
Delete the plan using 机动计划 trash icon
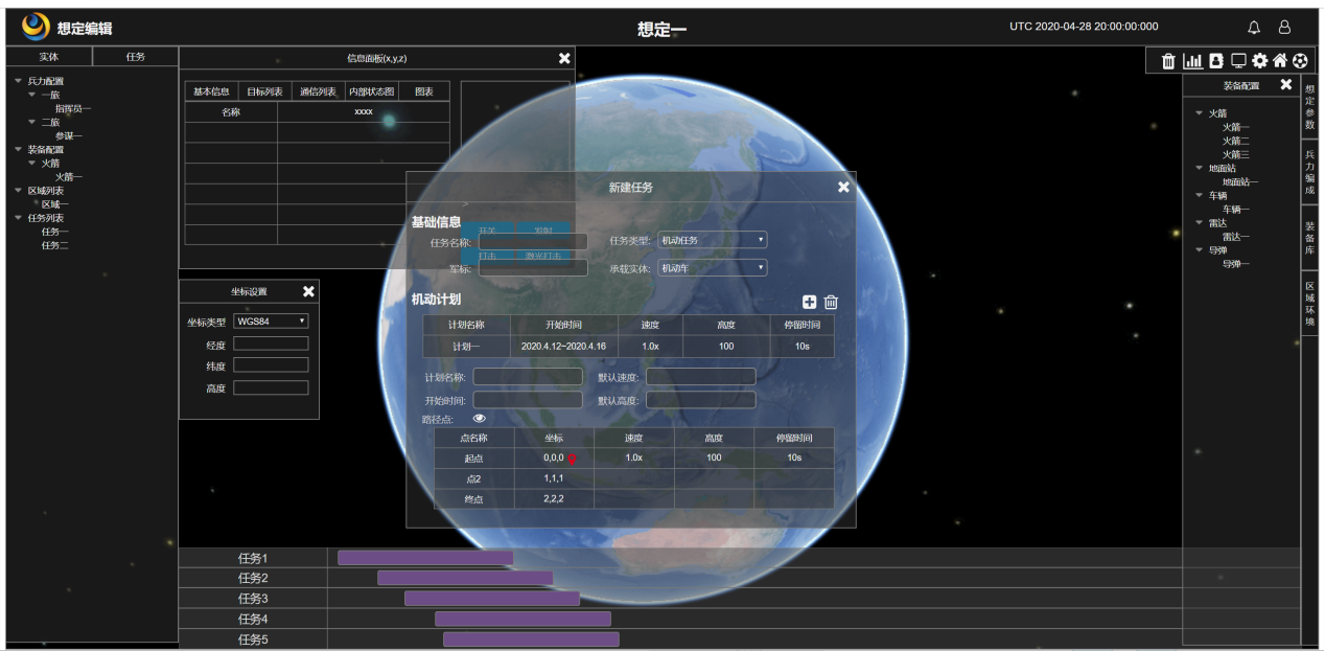830,302
